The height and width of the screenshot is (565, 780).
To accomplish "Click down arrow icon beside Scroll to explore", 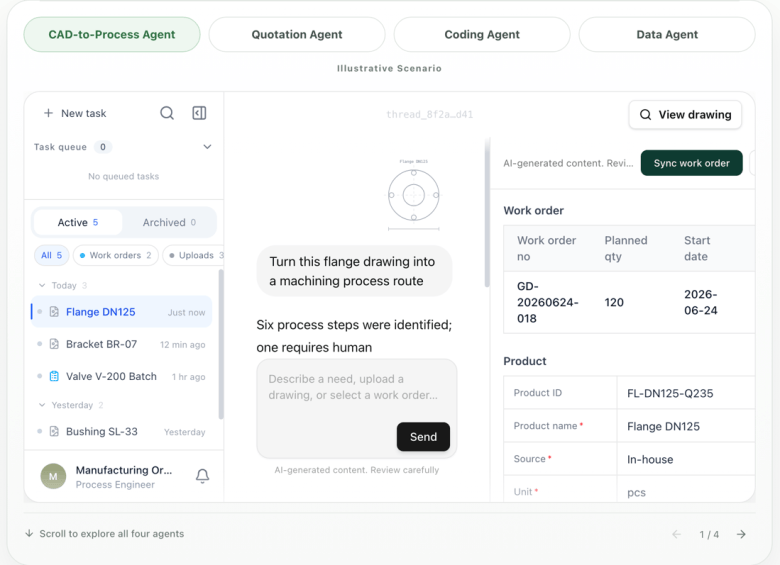I will pyautogui.click(x=29, y=533).
